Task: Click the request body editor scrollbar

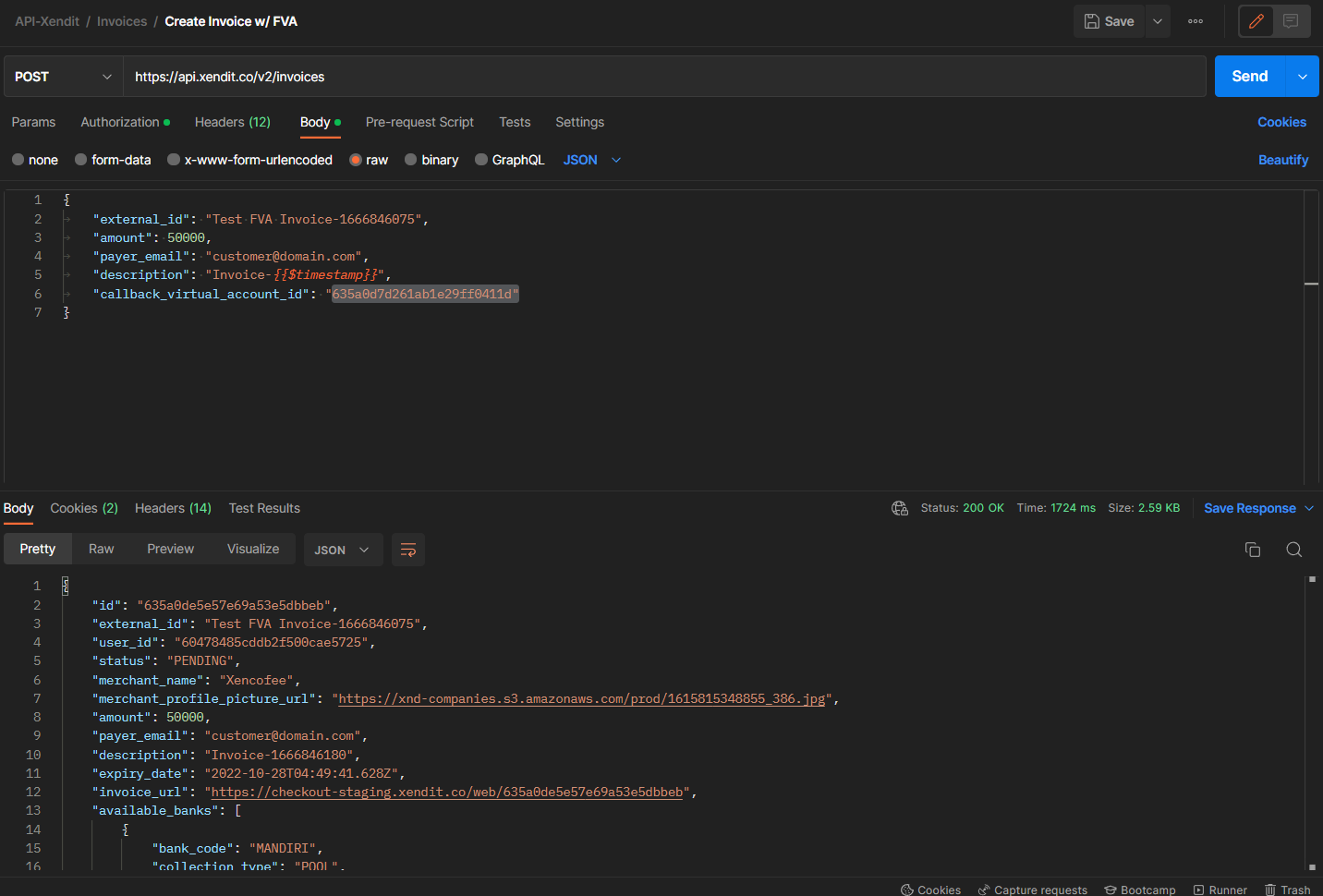Action: point(1311,337)
